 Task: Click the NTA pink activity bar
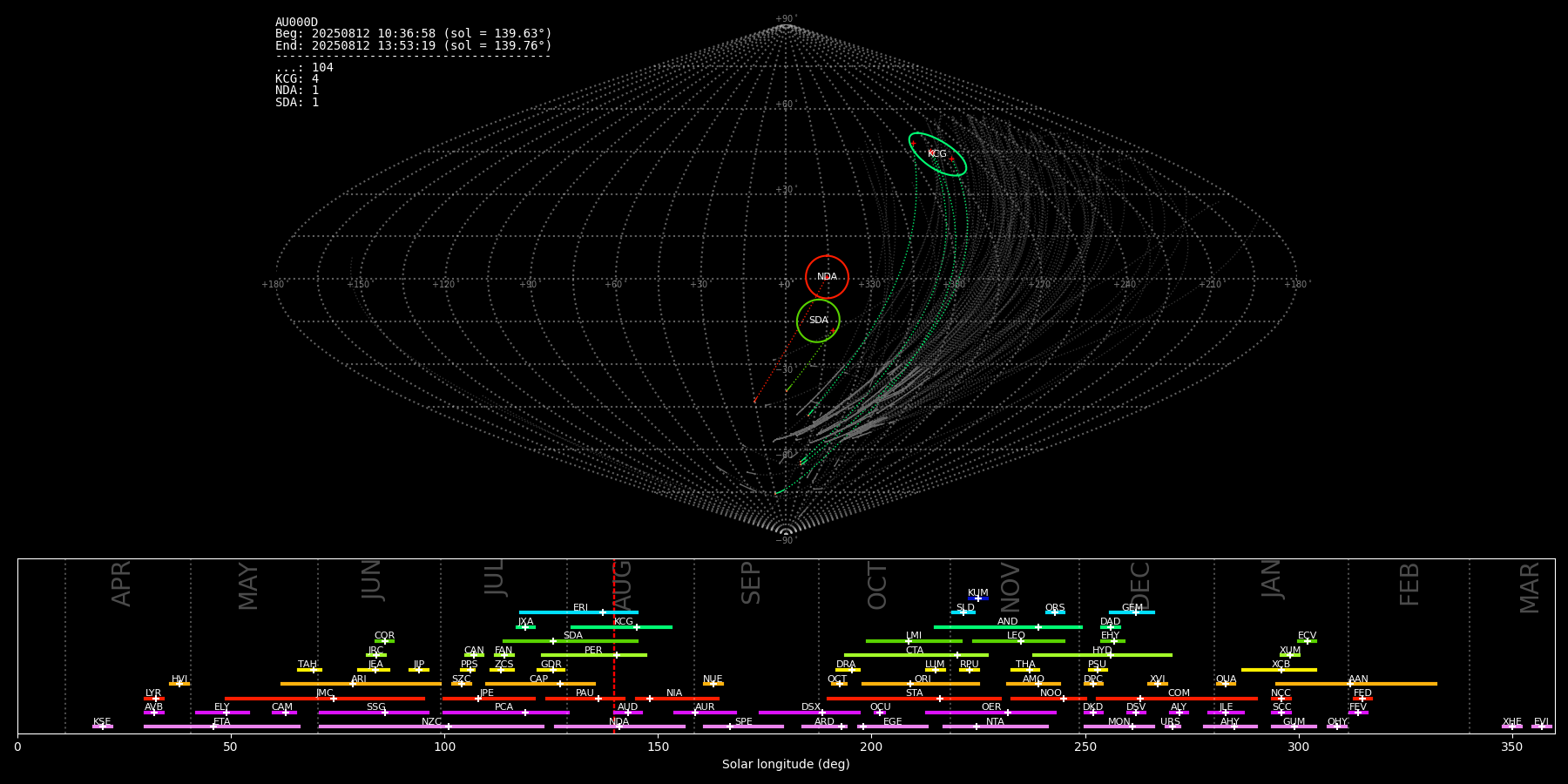[995, 727]
